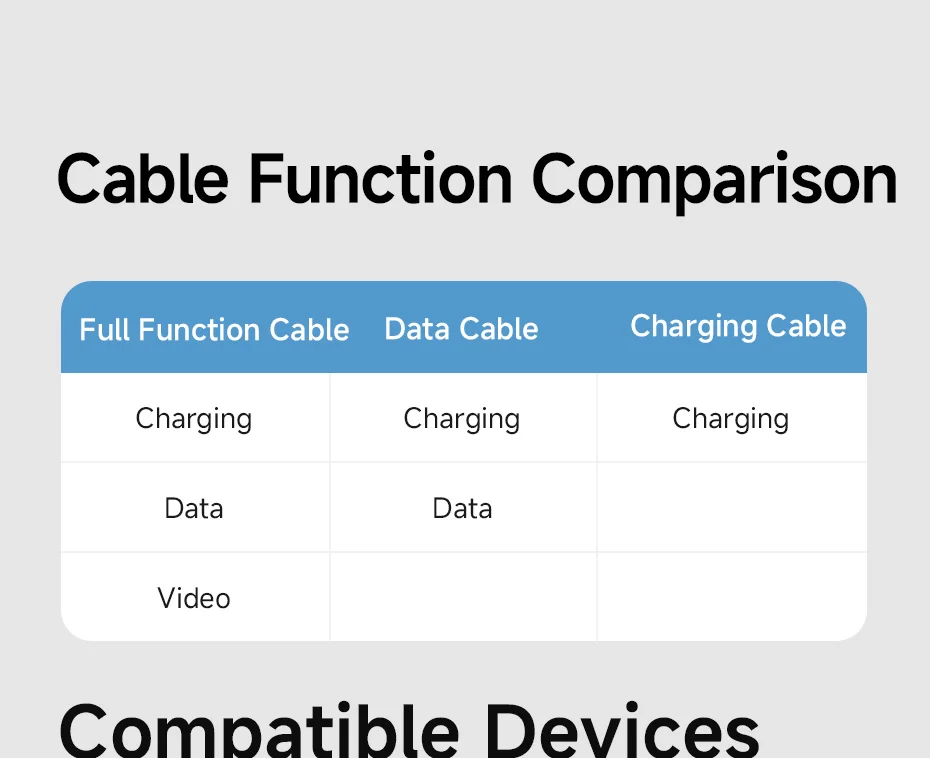Click the "Compatible Devices" heading
Screen dimensions: 930x758
point(410,730)
